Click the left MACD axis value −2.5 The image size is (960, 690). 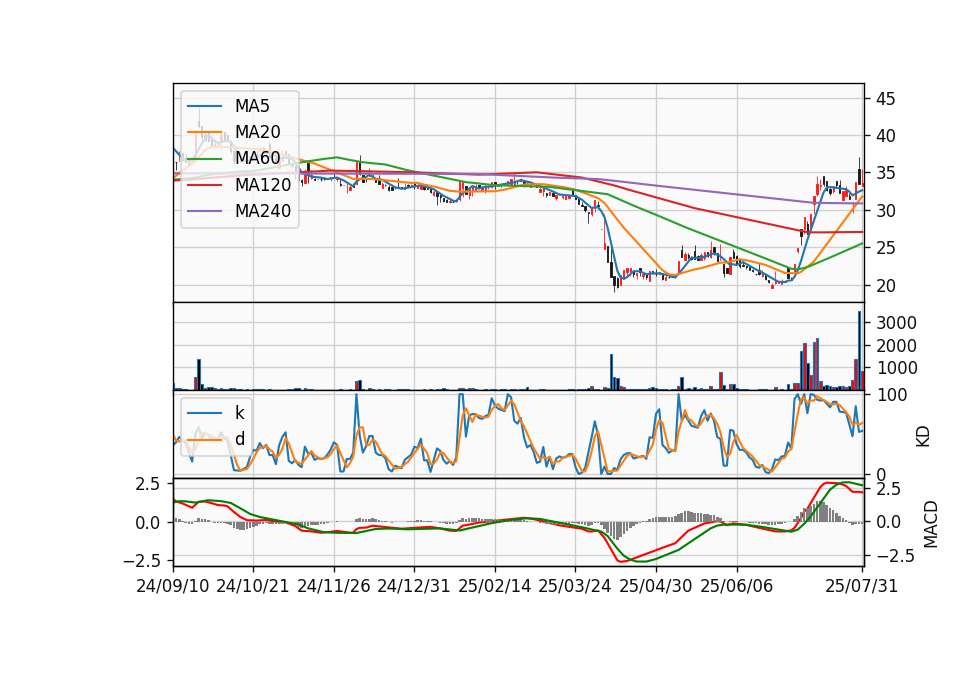142,561
